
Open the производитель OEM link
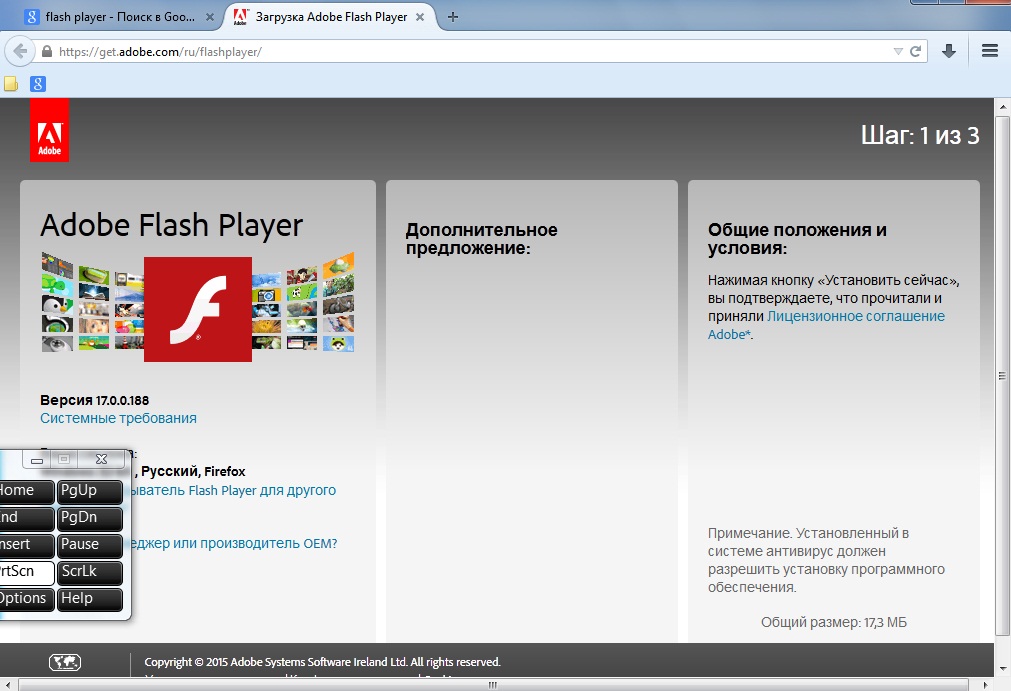coord(233,543)
